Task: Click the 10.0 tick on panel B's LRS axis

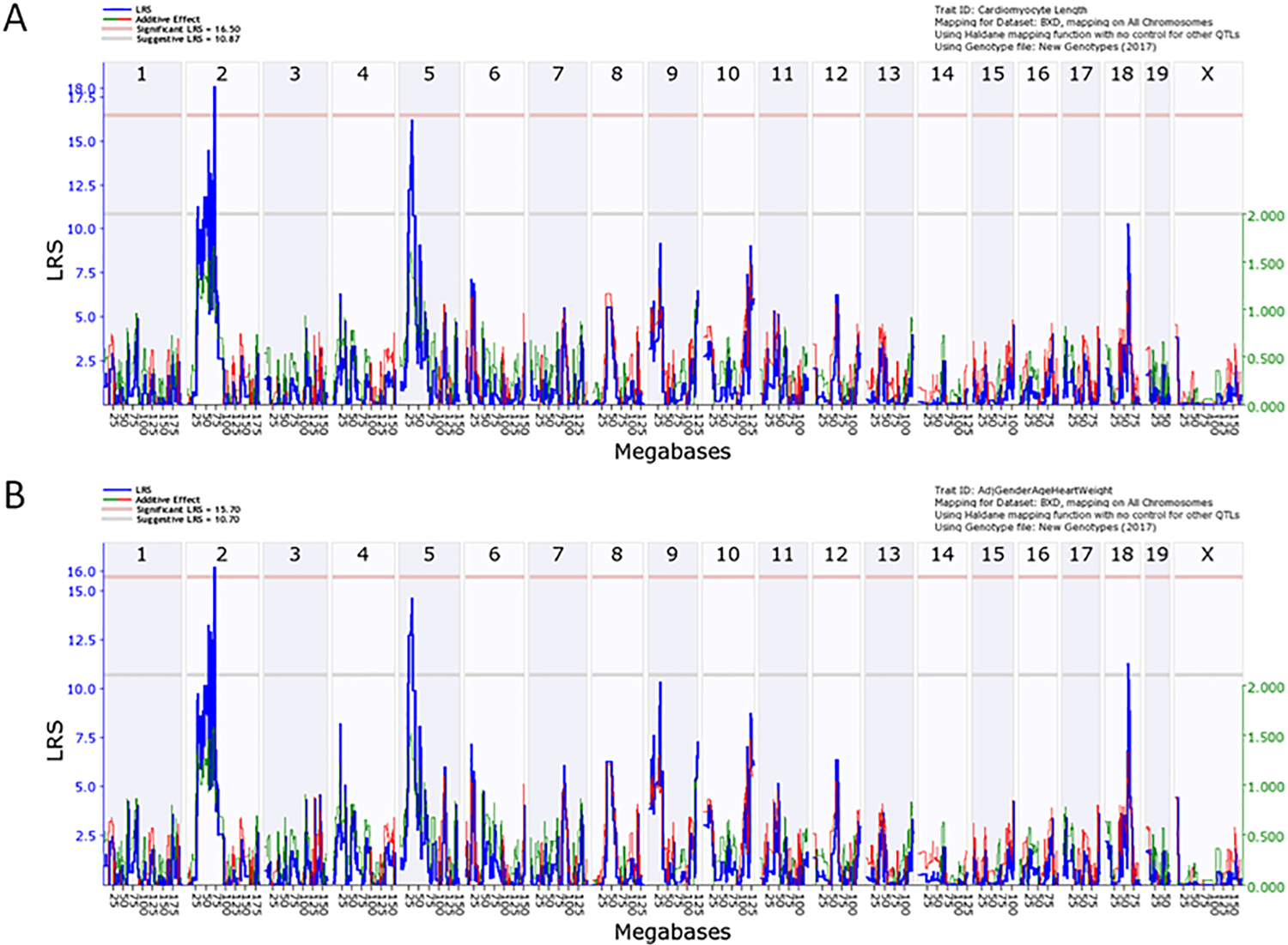Action: 82,689
